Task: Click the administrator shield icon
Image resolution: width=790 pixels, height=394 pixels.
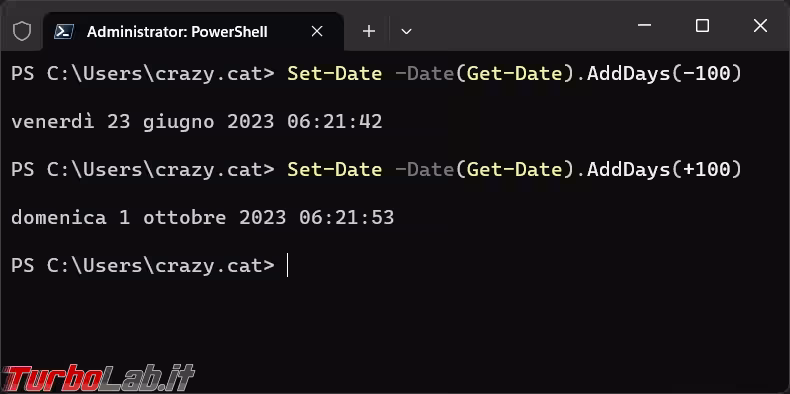Action: coord(22,32)
